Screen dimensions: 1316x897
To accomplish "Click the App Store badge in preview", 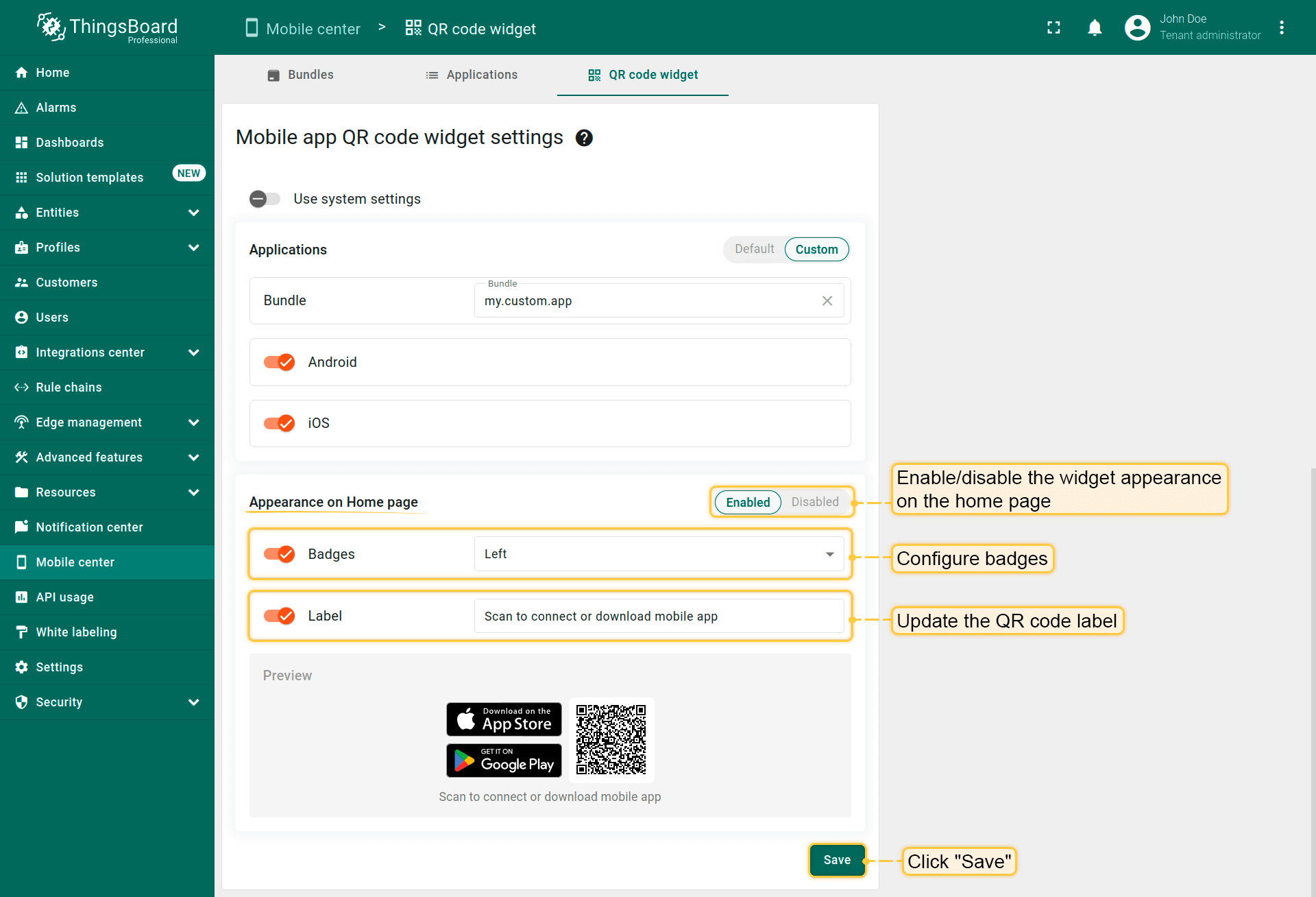I will click(x=504, y=719).
